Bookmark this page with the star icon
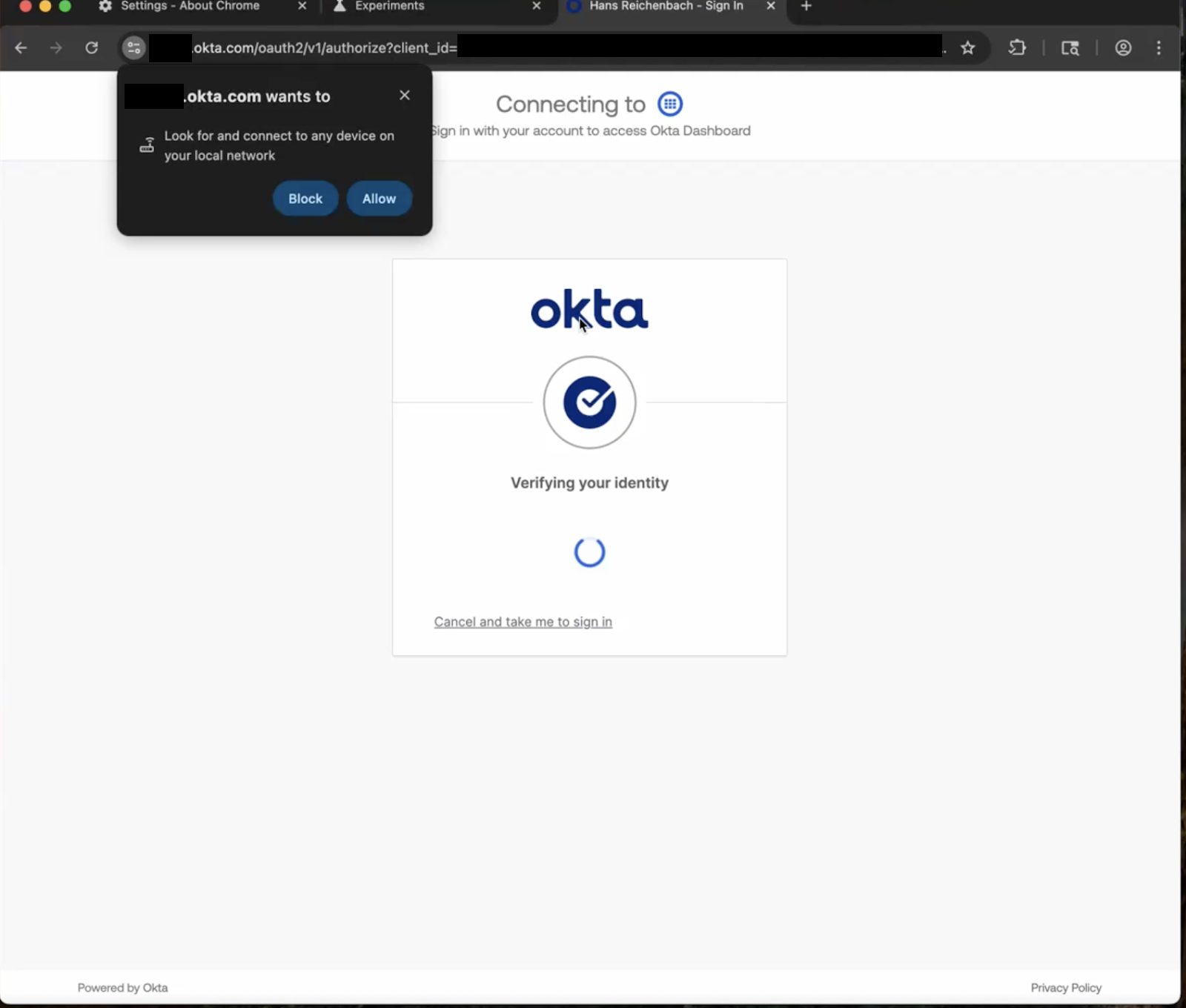This screenshot has height=1008, width=1186. 968,47
